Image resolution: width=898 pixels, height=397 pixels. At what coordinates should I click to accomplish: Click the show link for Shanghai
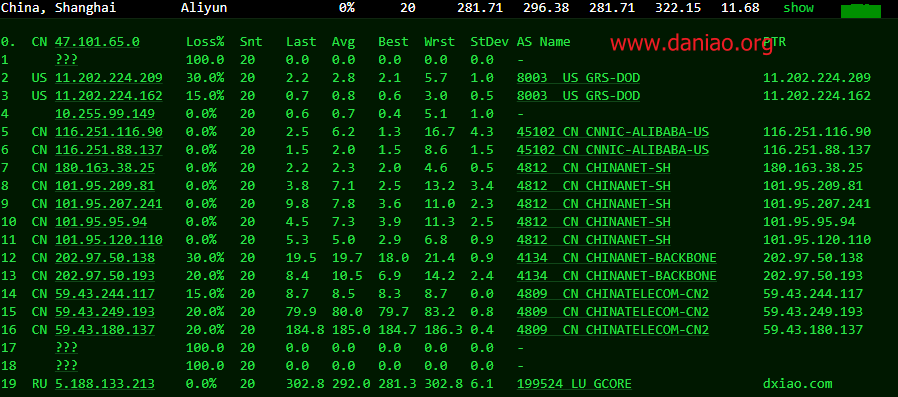798,7
